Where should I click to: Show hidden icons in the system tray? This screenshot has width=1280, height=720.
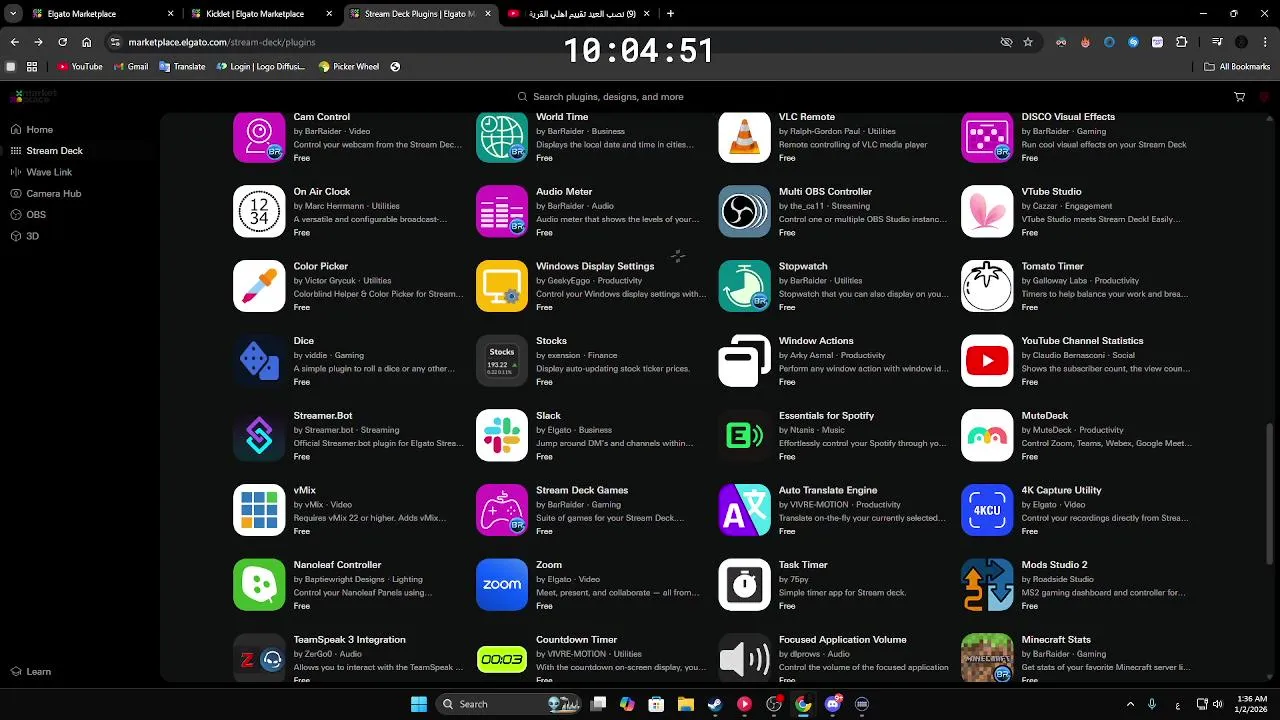[1130, 704]
